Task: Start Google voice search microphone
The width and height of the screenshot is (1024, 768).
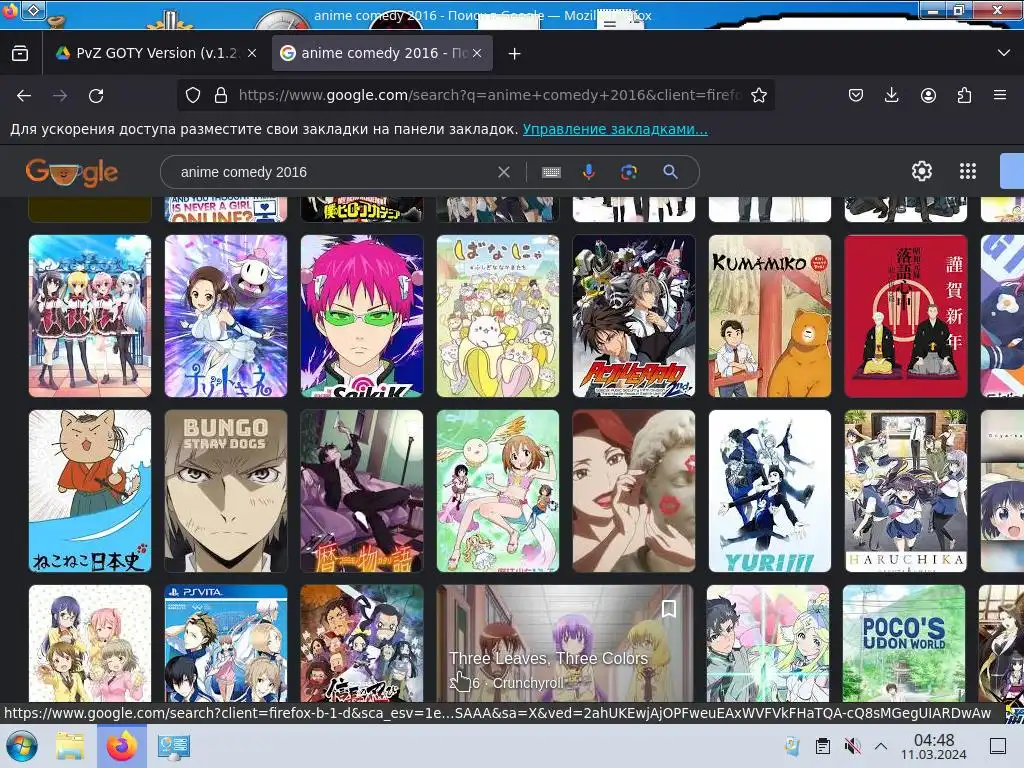Action: pos(588,172)
